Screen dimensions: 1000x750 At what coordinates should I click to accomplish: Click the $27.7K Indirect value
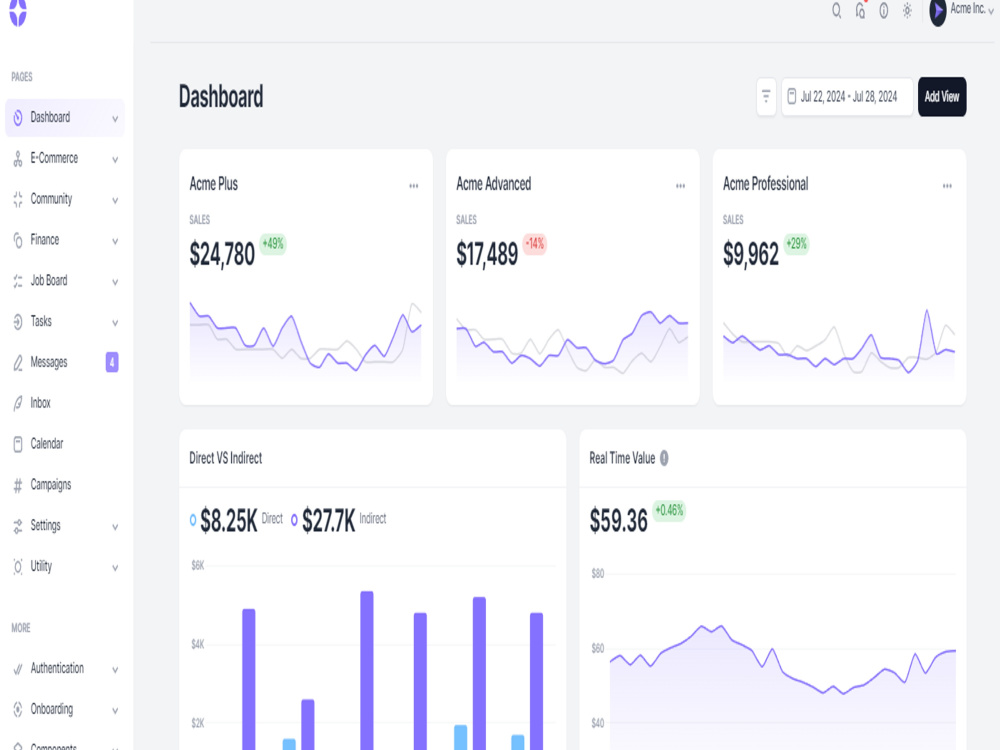328,520
